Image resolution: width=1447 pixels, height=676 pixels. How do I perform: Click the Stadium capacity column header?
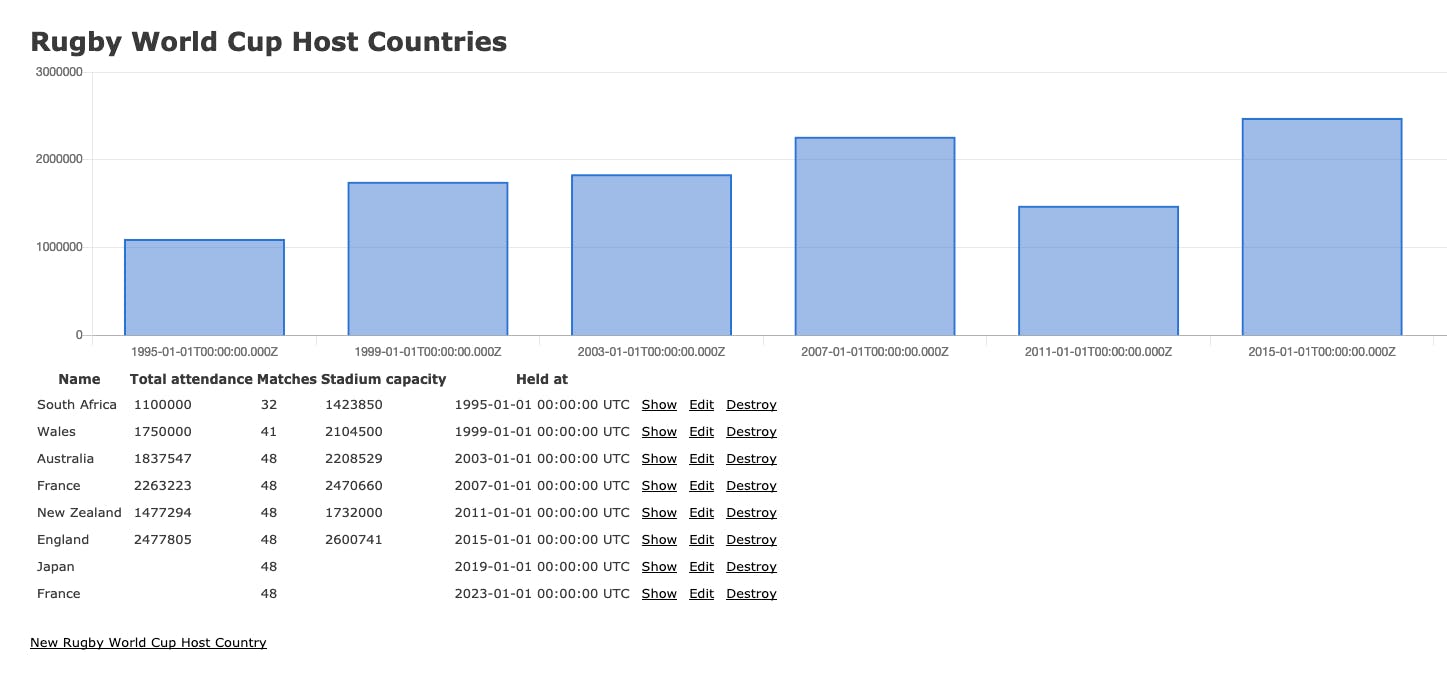click(x=385, y=379)
